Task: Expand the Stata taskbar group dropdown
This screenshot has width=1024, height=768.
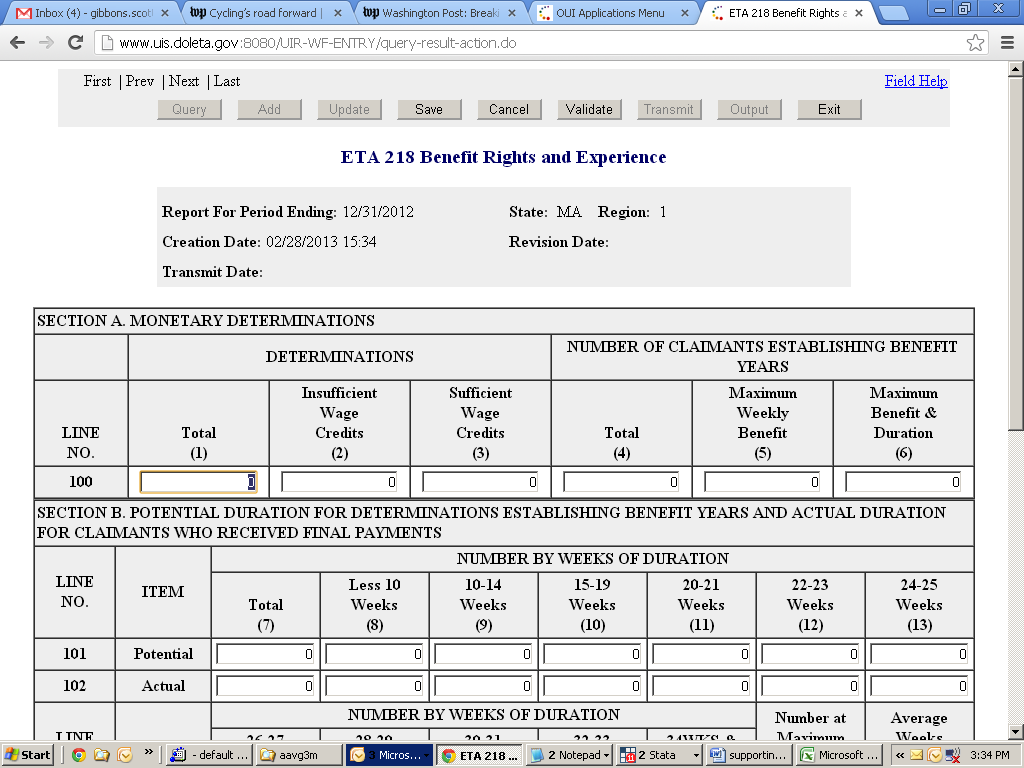Action: (x=696, y=756)
